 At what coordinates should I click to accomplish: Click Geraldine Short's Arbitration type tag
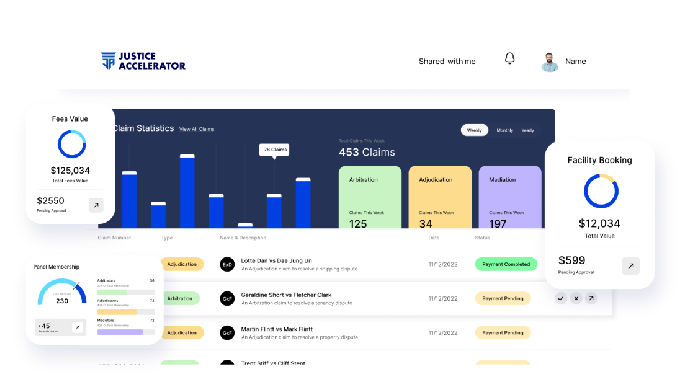(x=180, y=298)
